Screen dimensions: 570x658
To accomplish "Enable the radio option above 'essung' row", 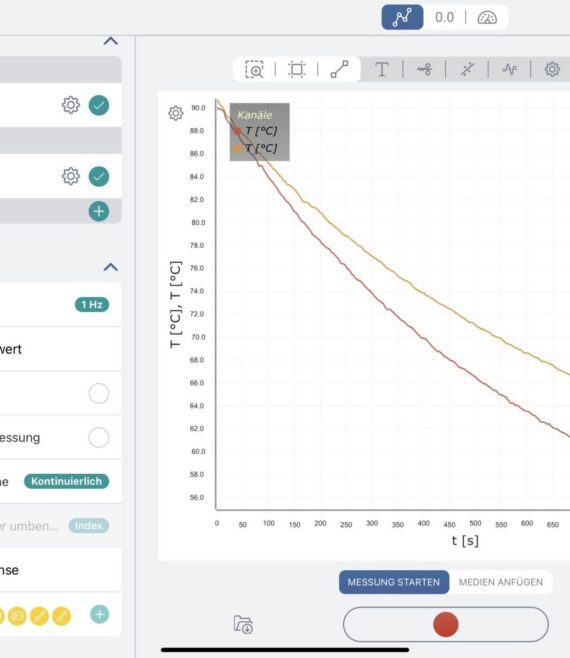I will [99, 393].
